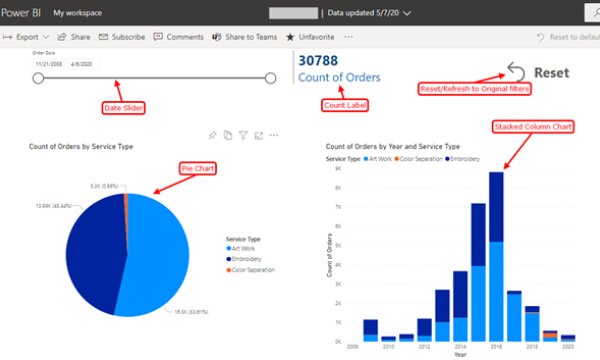Click the start date input field

click(x=49, y=64)
